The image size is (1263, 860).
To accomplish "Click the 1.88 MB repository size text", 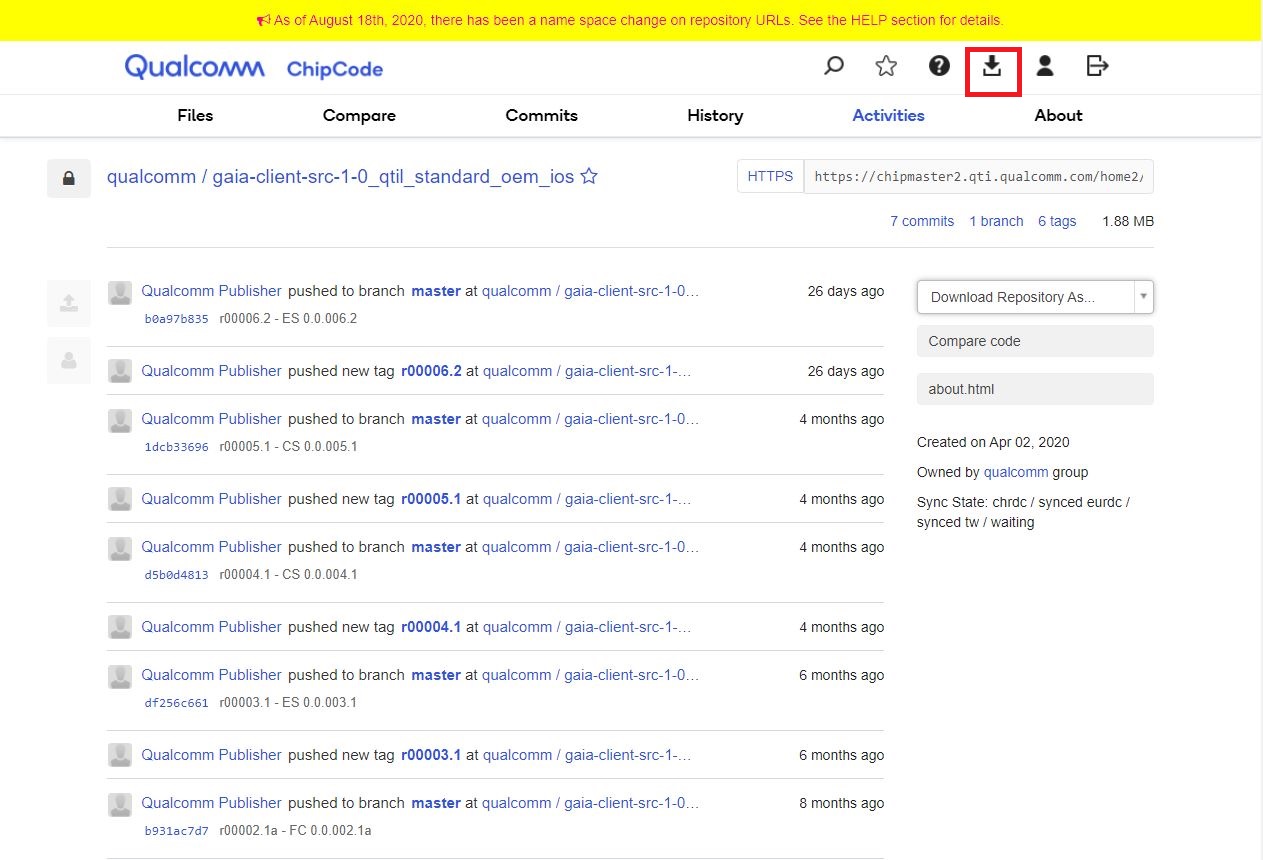I will [x=1128, y=221].
